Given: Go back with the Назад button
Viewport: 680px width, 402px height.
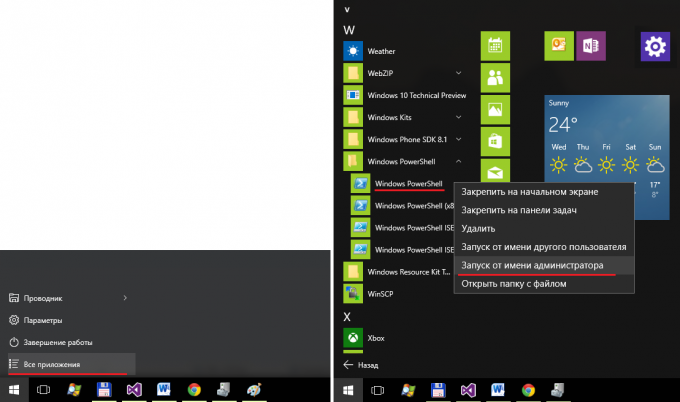Looking at the screenshot, I should click(361, 365).
